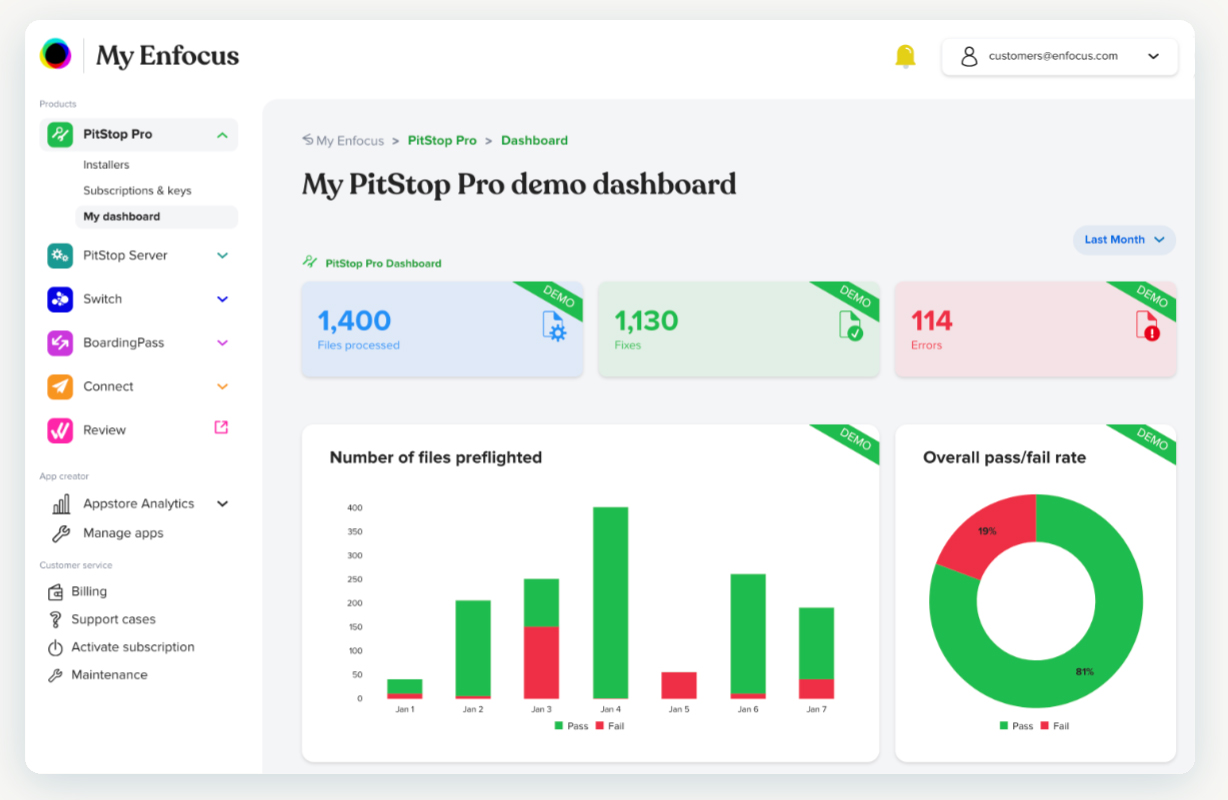Screen dimensions: 1228x800
Task: Open the Support cases link
Action: click(x=113, y=620)
